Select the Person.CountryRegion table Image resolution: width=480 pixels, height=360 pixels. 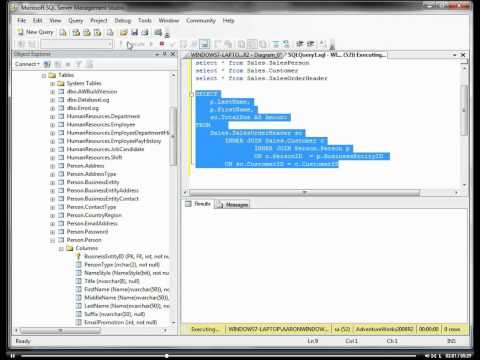[94, 215]
